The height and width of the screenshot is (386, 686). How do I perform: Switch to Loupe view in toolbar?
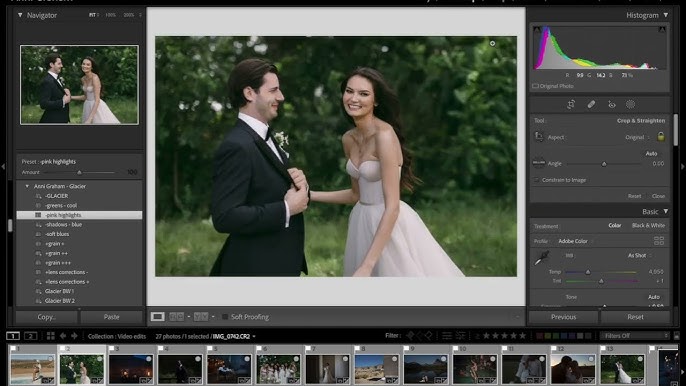(158, 316)
